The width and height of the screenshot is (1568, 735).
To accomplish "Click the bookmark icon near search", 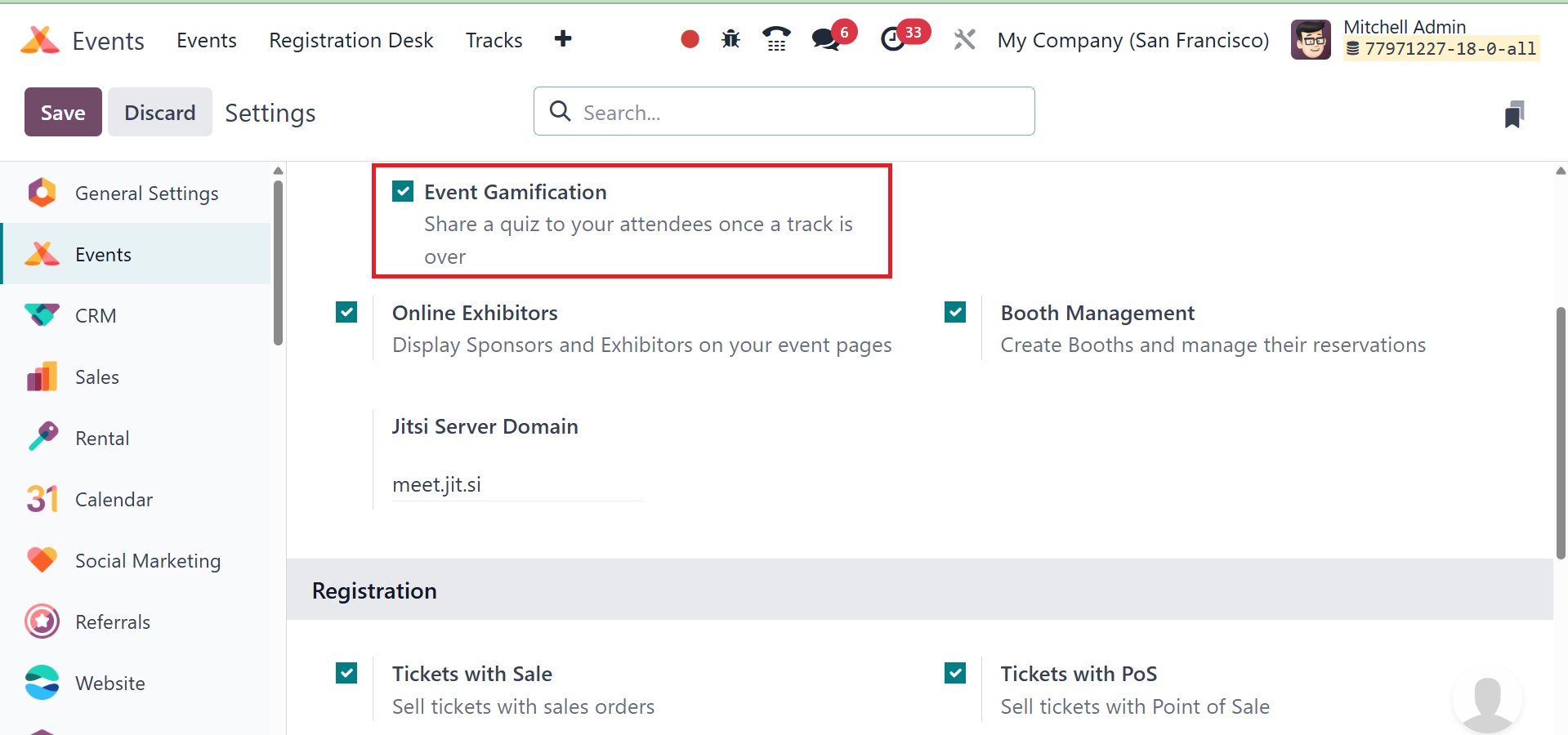I will pos(1514,114).
